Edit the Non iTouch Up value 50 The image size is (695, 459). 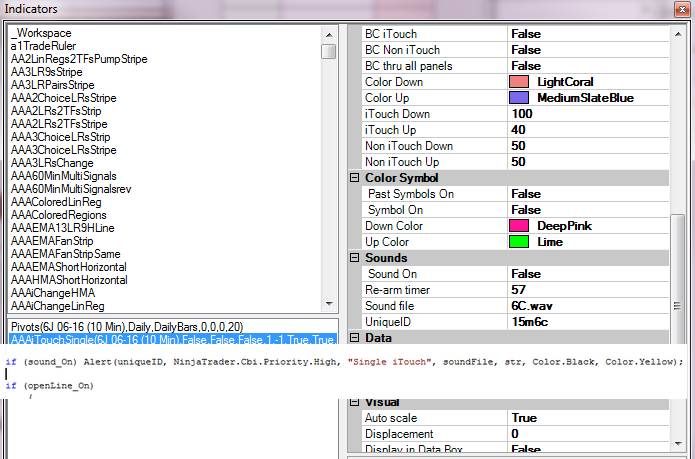tap(588, 162)
